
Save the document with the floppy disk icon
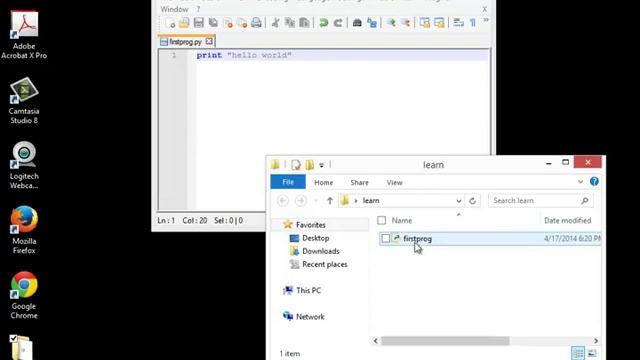pyautogui.click(x=199, y=23)
